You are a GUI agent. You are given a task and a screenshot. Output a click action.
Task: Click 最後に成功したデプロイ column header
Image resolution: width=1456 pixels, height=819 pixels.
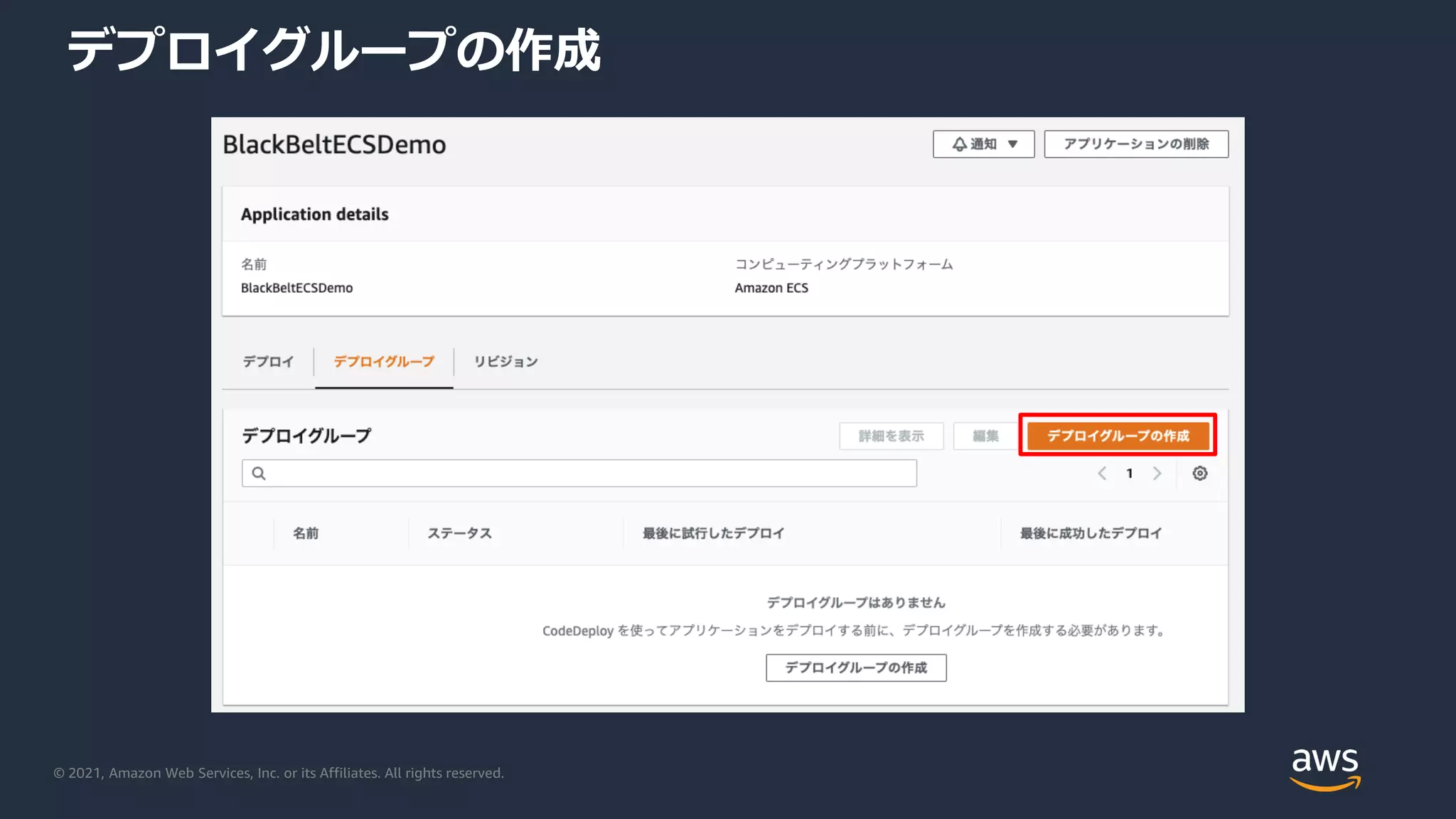[x=1091, y=533]
